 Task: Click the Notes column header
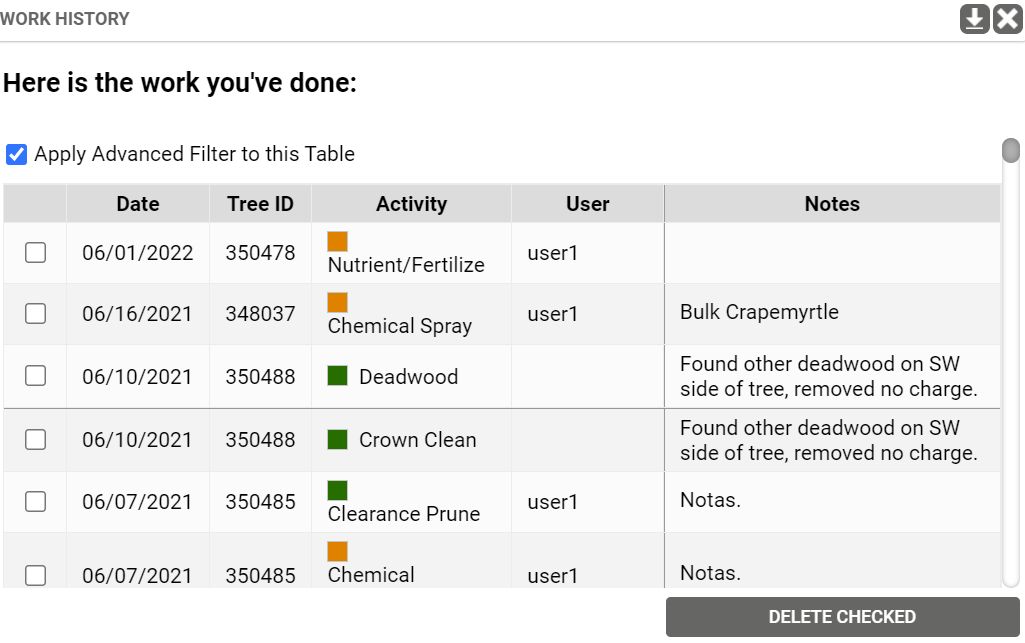832,204
